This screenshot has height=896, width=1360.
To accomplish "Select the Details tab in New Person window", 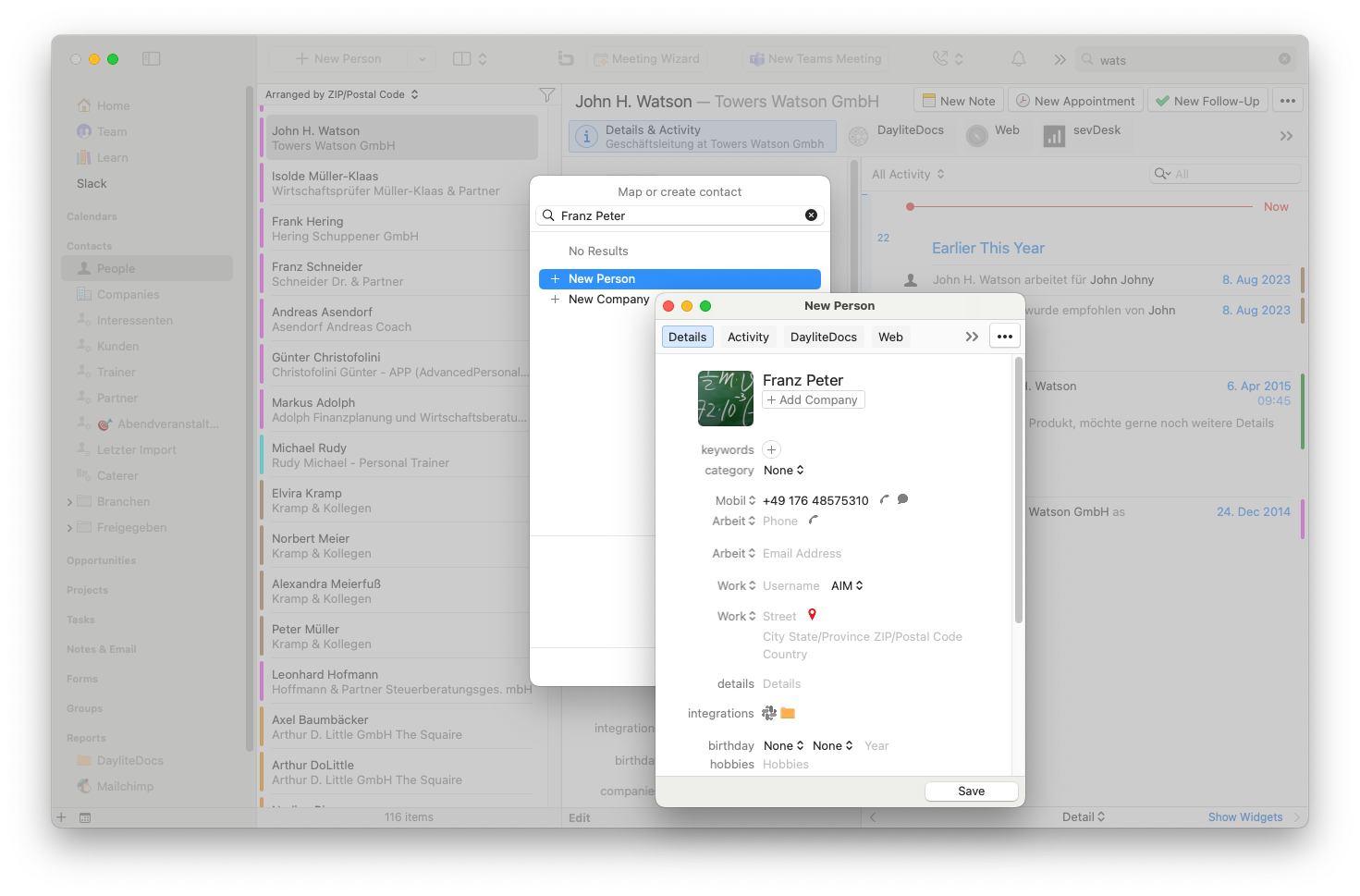I will pyautogui.click(x=688, y=338).
